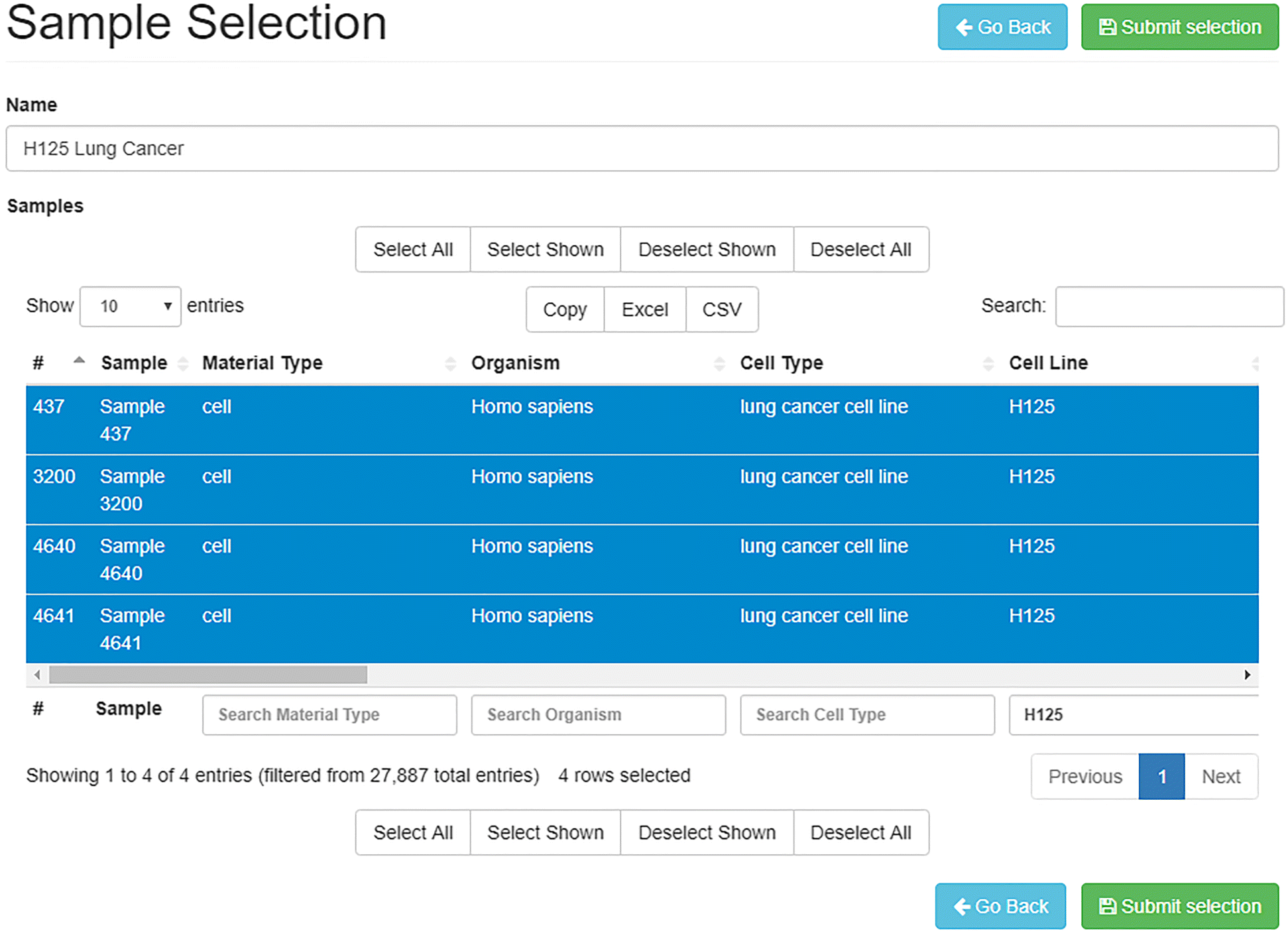The height and width of the screenshot is (933, 1288).
Task: Click the lower Select All button
Action: pos(413,832)
